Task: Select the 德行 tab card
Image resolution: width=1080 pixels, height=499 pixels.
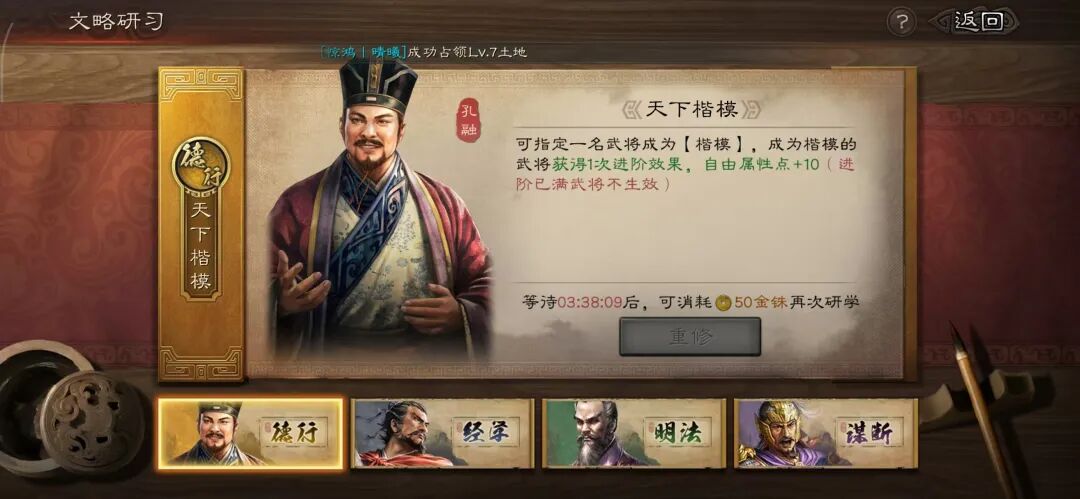Action: (x=251, y=434)
